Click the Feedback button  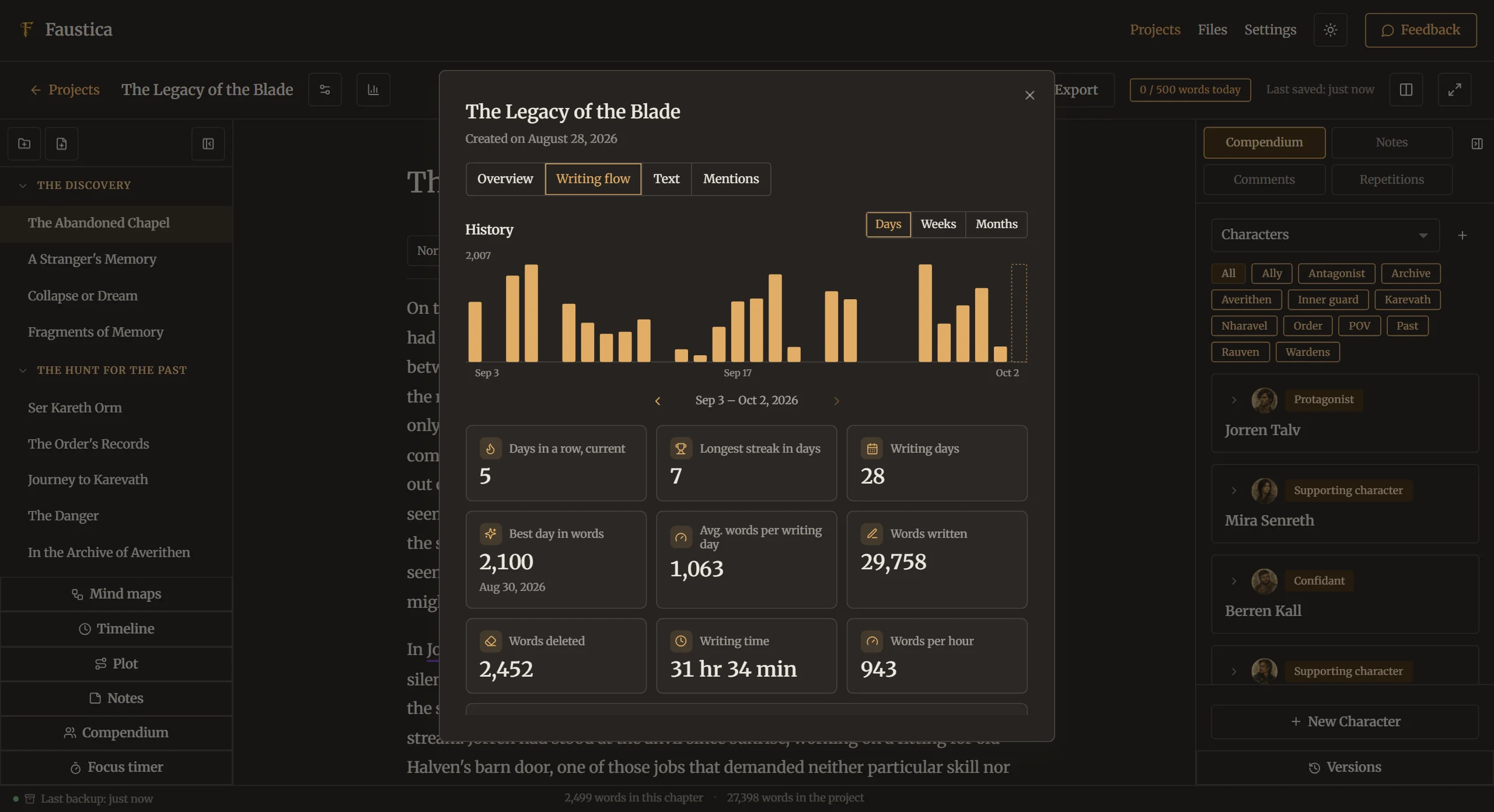pos(1420,30)
